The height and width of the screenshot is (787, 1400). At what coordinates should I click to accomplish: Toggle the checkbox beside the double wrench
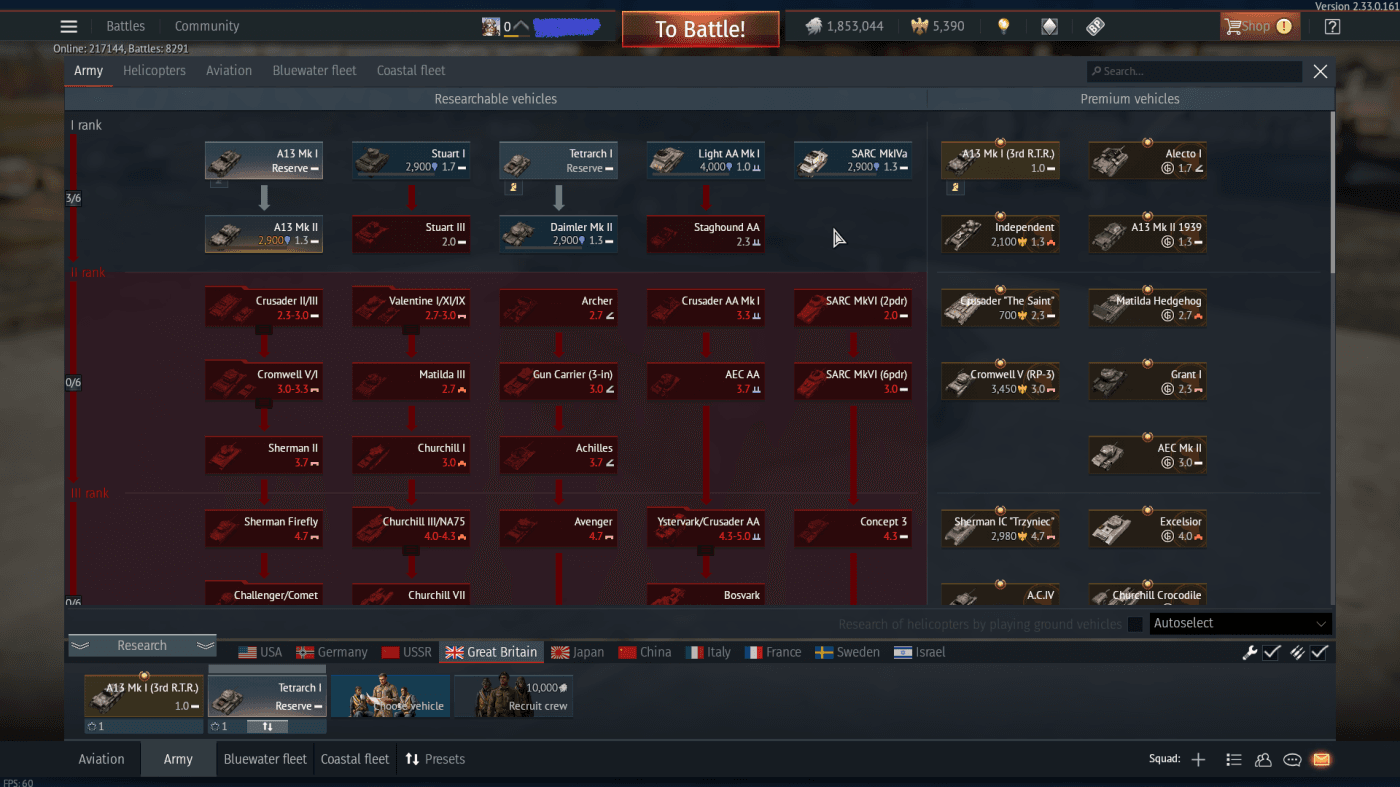pos(1319,653)
